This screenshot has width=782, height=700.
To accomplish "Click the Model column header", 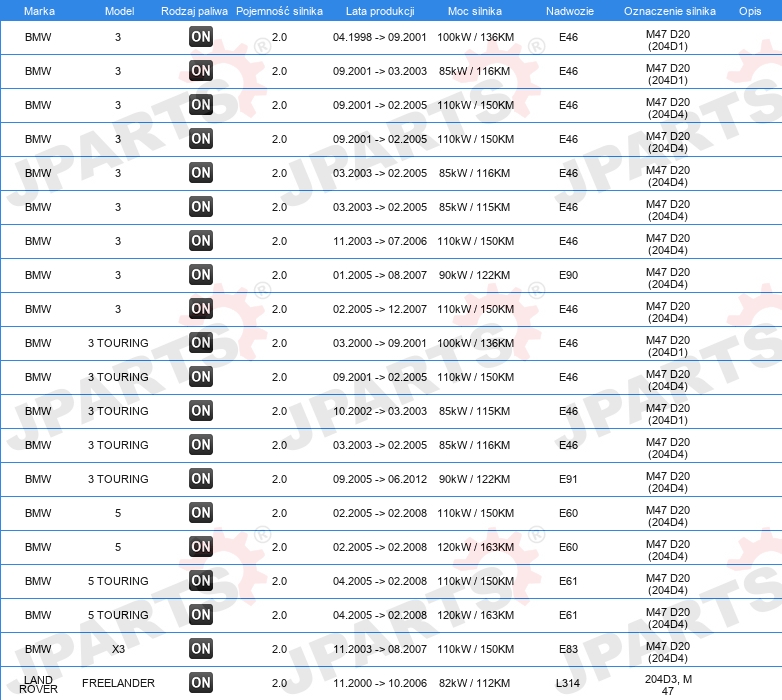I will point(119,11).
